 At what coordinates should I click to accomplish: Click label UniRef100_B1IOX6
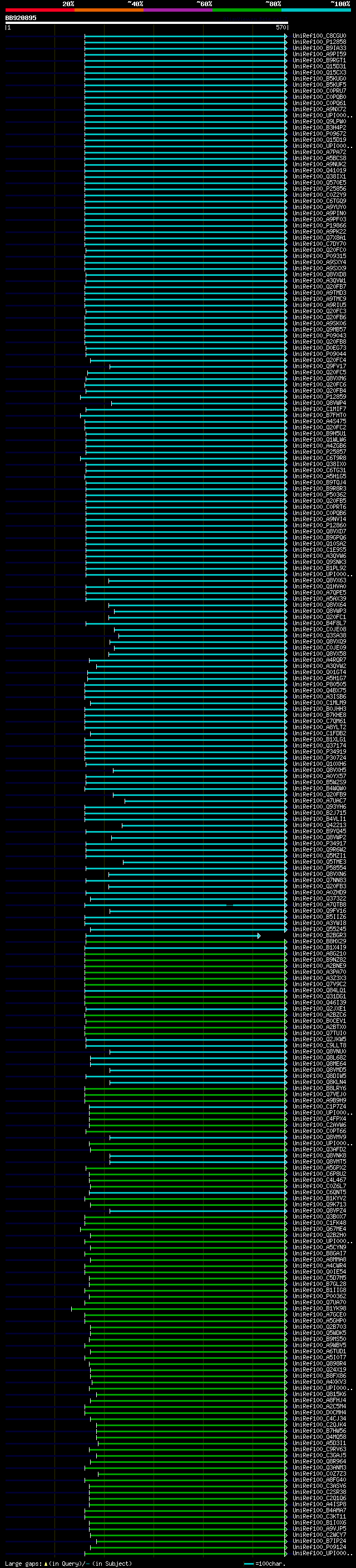(x=319, y=1522)
